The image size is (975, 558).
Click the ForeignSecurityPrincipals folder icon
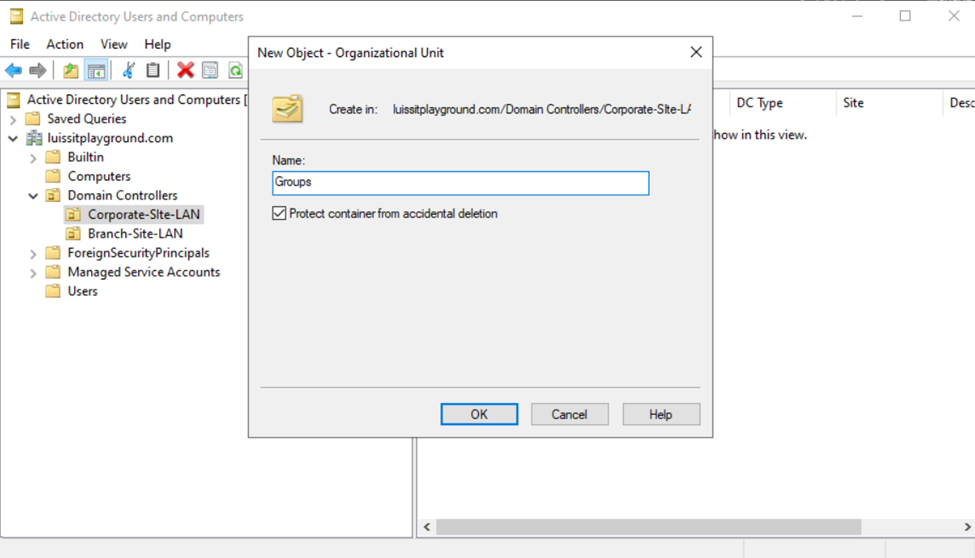tap(53, 253)
